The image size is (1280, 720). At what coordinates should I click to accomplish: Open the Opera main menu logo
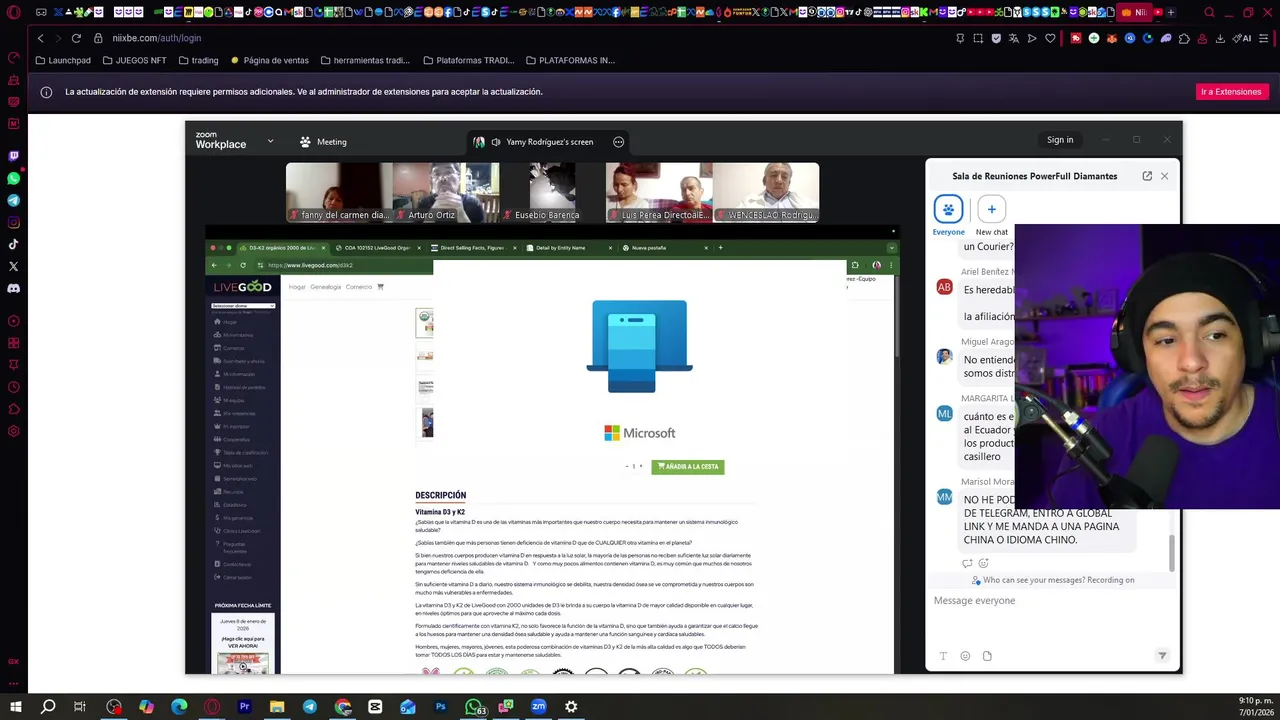(13, 12)
